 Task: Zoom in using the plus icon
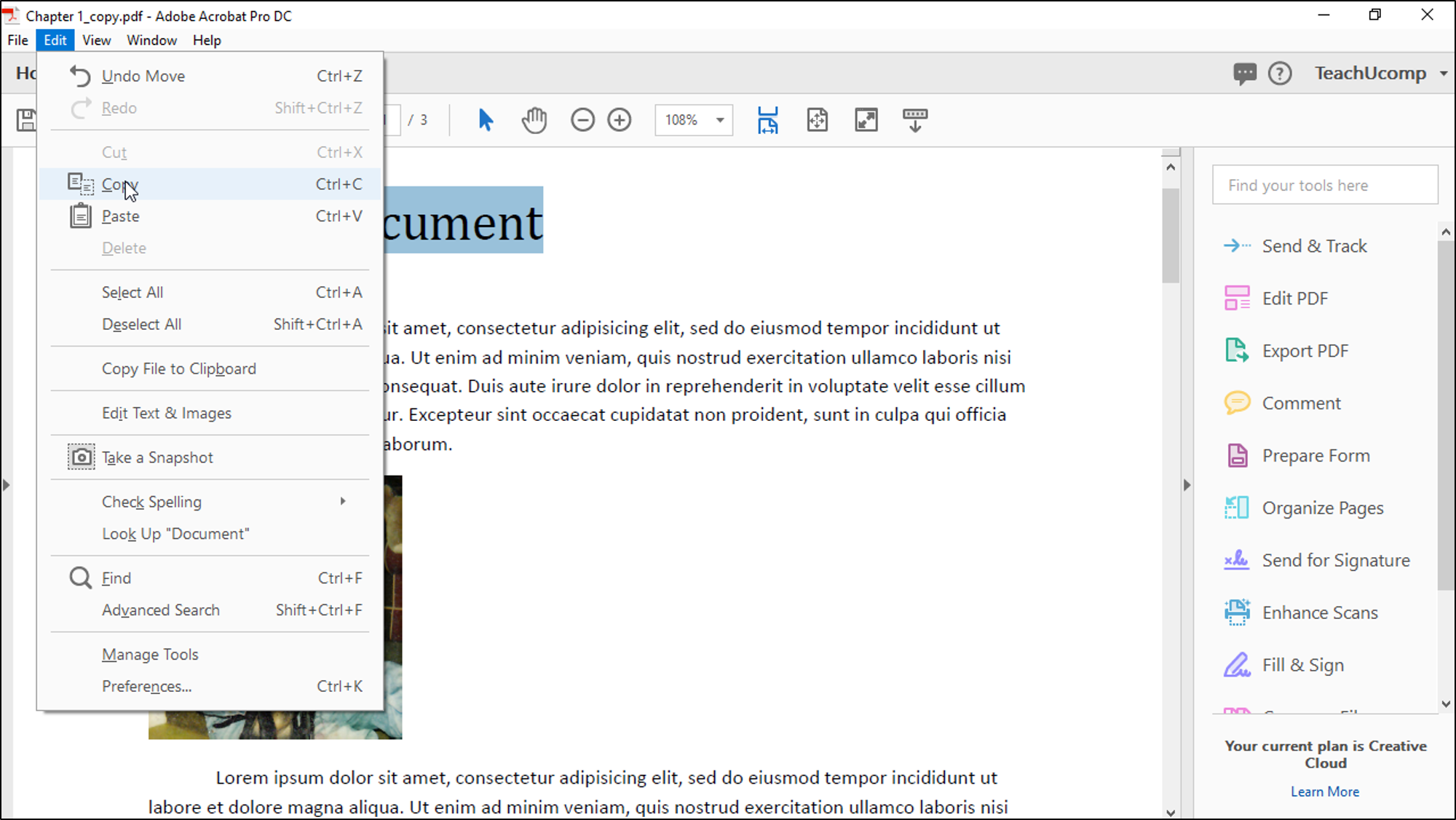620,119
